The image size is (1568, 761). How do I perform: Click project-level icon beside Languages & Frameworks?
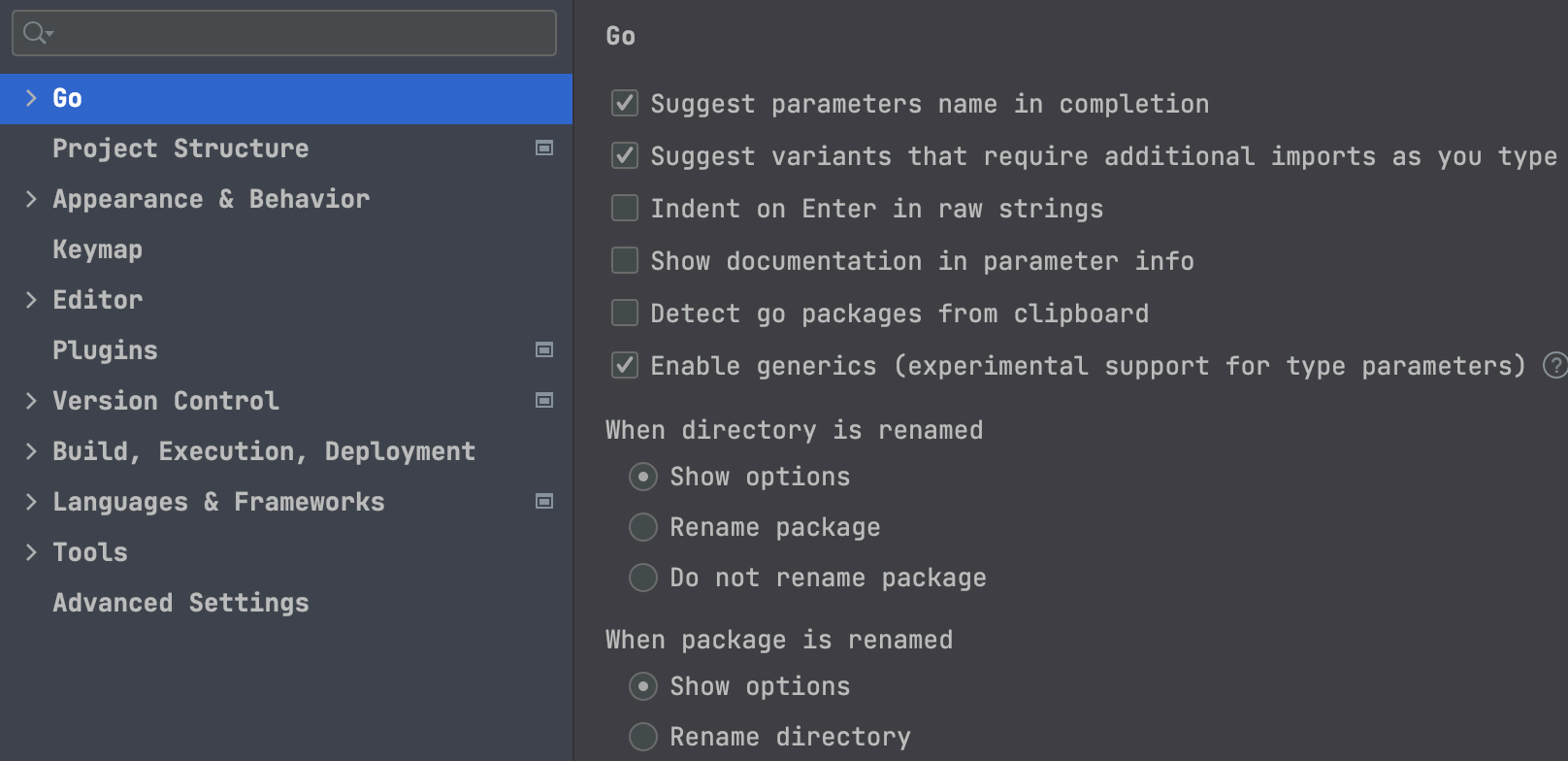click(544, 501)
